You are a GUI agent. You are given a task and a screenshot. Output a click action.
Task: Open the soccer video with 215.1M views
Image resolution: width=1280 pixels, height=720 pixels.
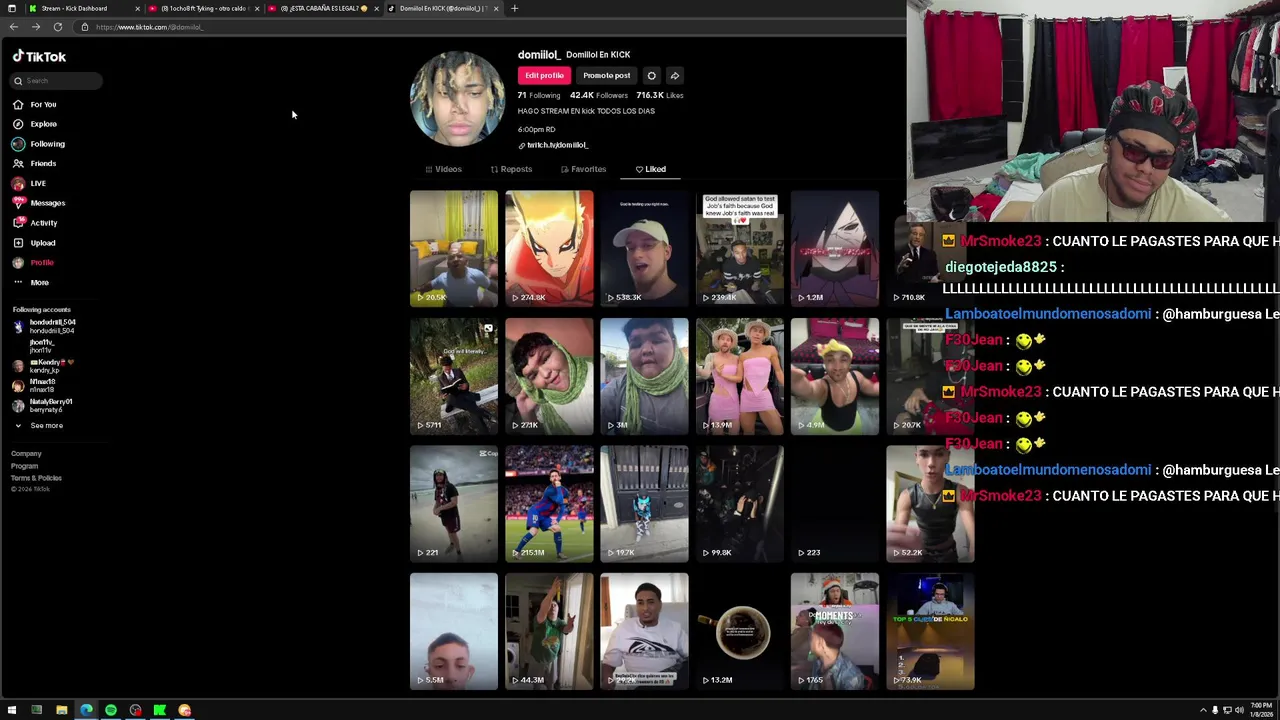click(549, 504)
